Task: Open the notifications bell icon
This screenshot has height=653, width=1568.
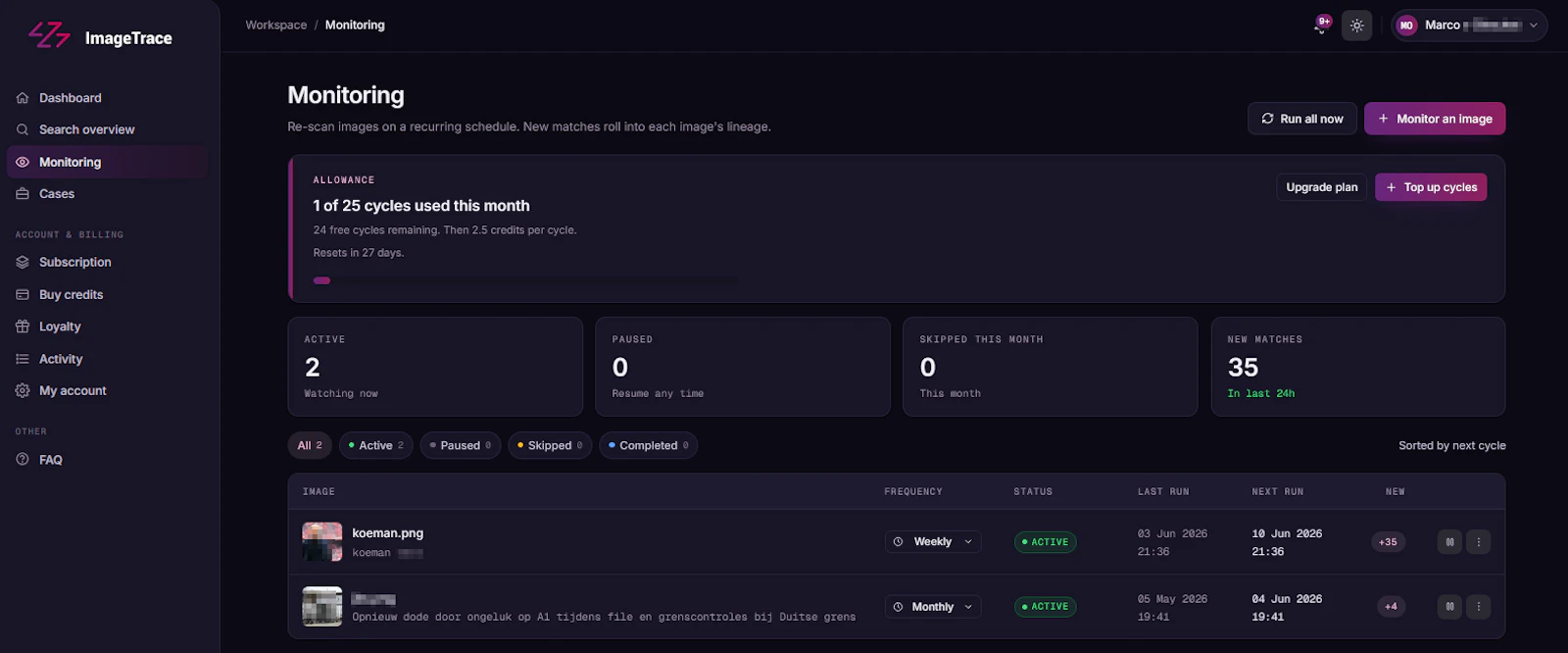Action: pyautogui.click(x=1321, y=25)
